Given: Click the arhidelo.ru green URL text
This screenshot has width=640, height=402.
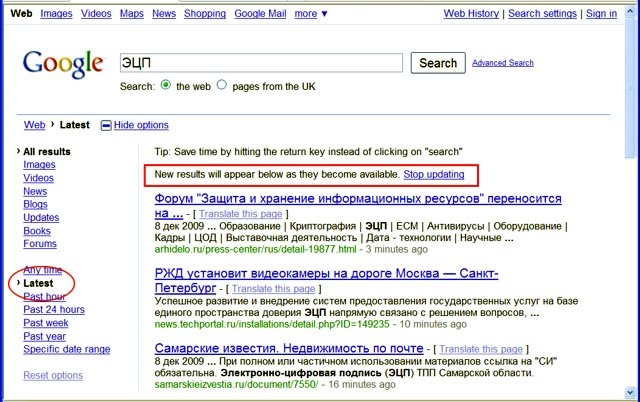Looking at the screenshot, I should [255, 249].
